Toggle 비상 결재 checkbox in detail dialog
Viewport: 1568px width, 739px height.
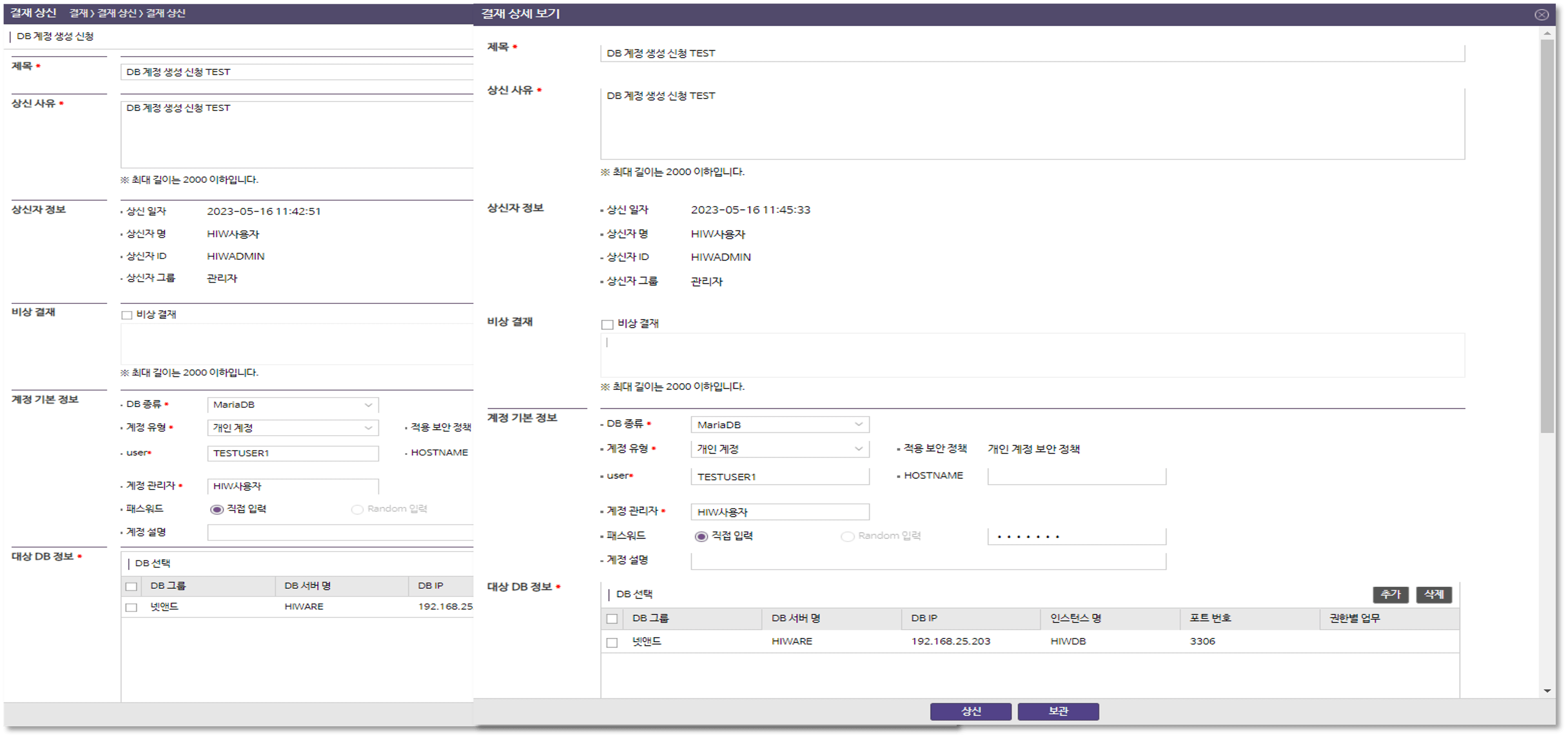(607, 324)
